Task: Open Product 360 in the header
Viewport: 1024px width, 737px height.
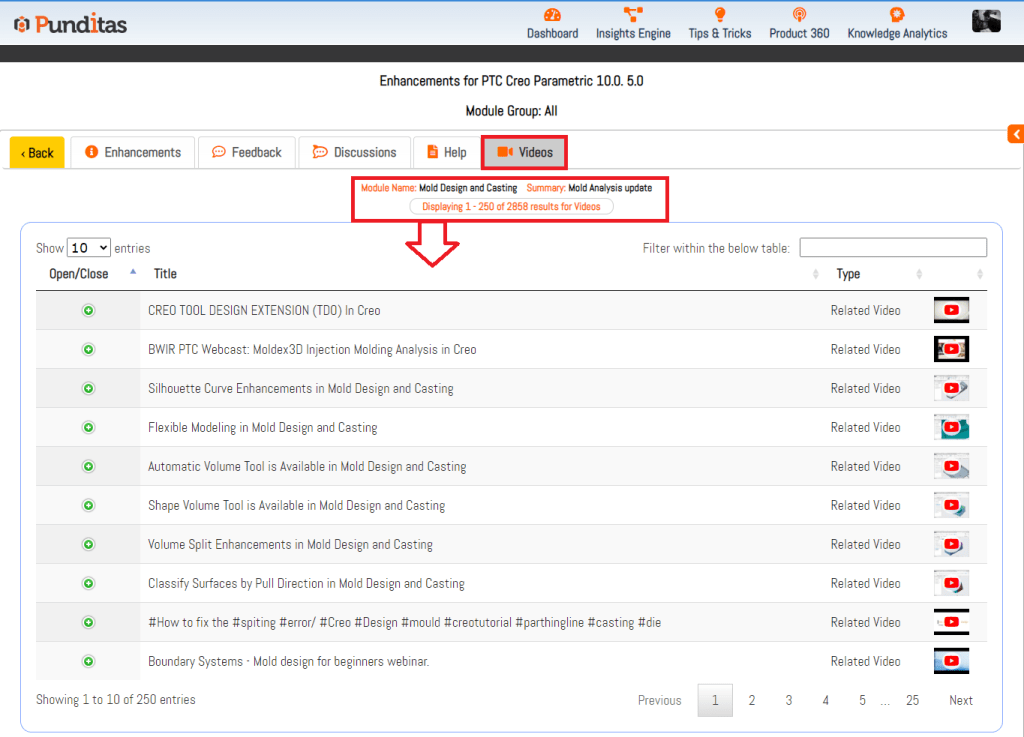Action: 799,15
